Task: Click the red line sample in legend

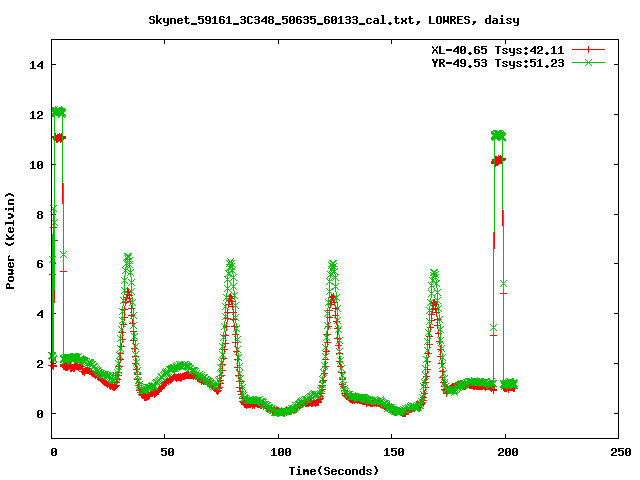Action: tap(588, 50)
